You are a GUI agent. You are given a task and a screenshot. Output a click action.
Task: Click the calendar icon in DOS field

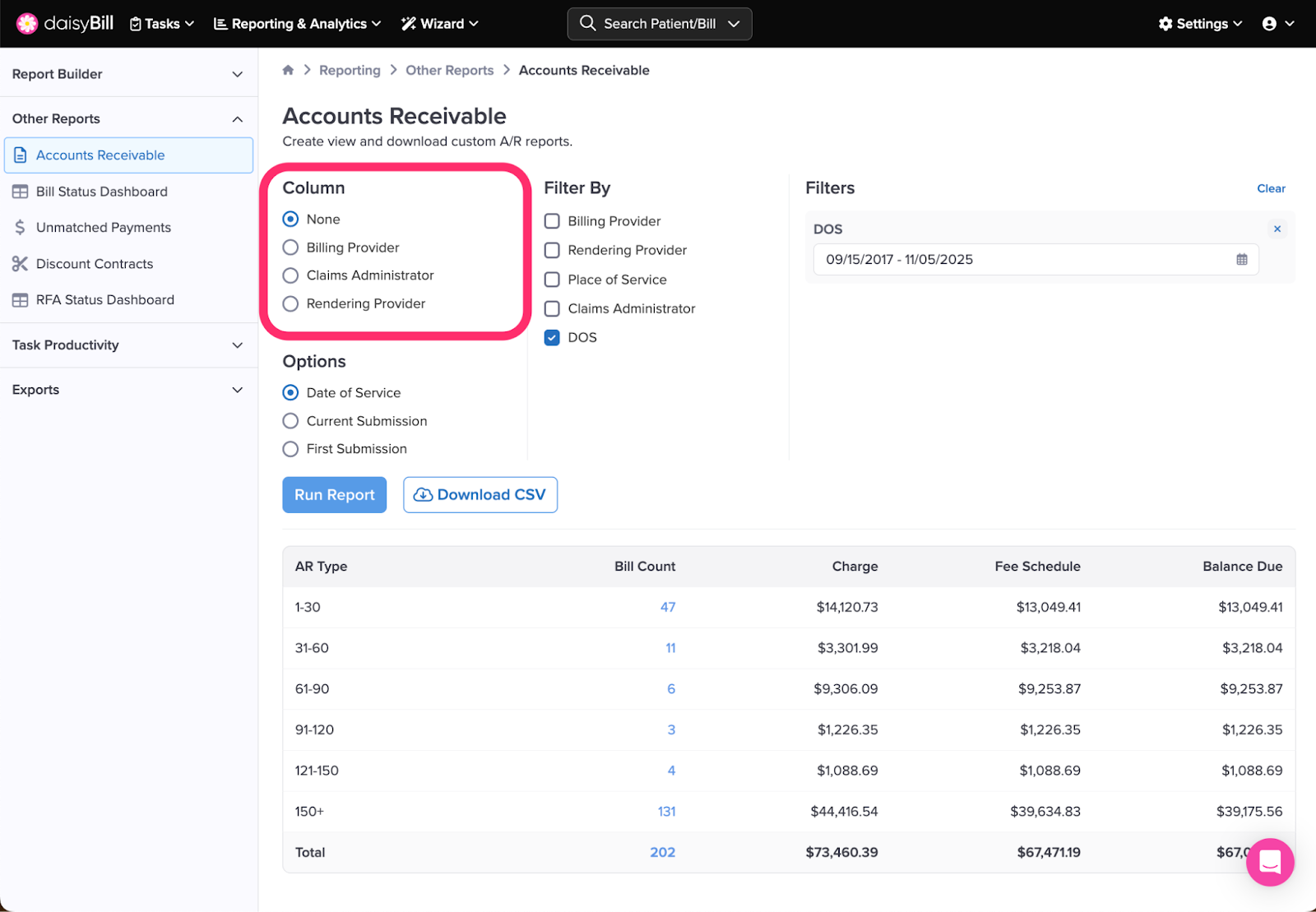pyautogui.click(x=1241, y=260)
